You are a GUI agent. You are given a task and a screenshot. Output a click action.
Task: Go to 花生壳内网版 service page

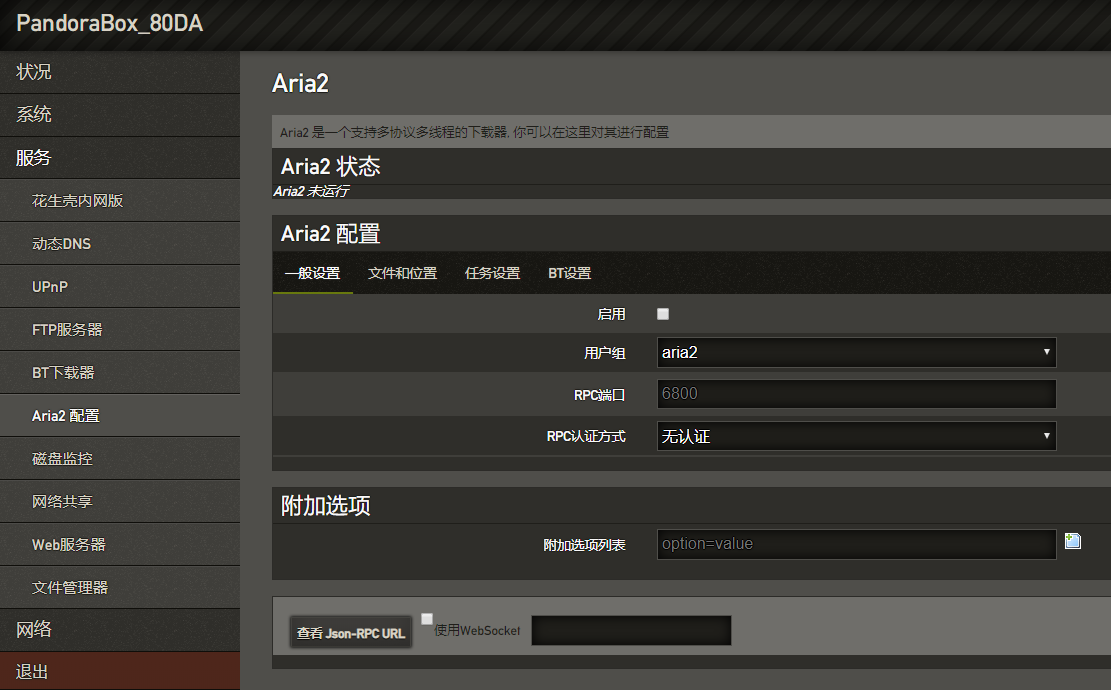pyautogui.click(x=120, y=200)
